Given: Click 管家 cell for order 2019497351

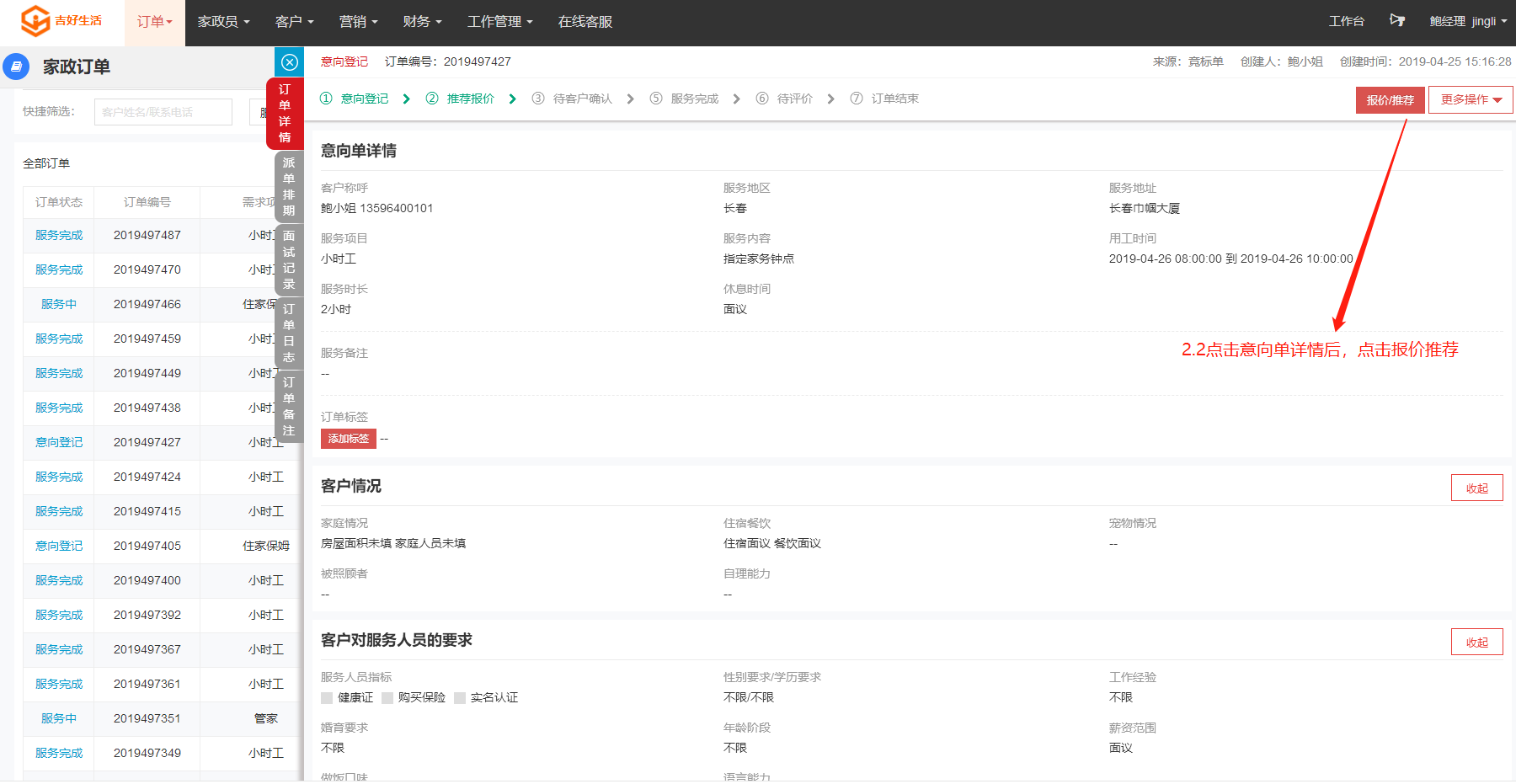Looking at the screenshot, I should click(266, 719).
